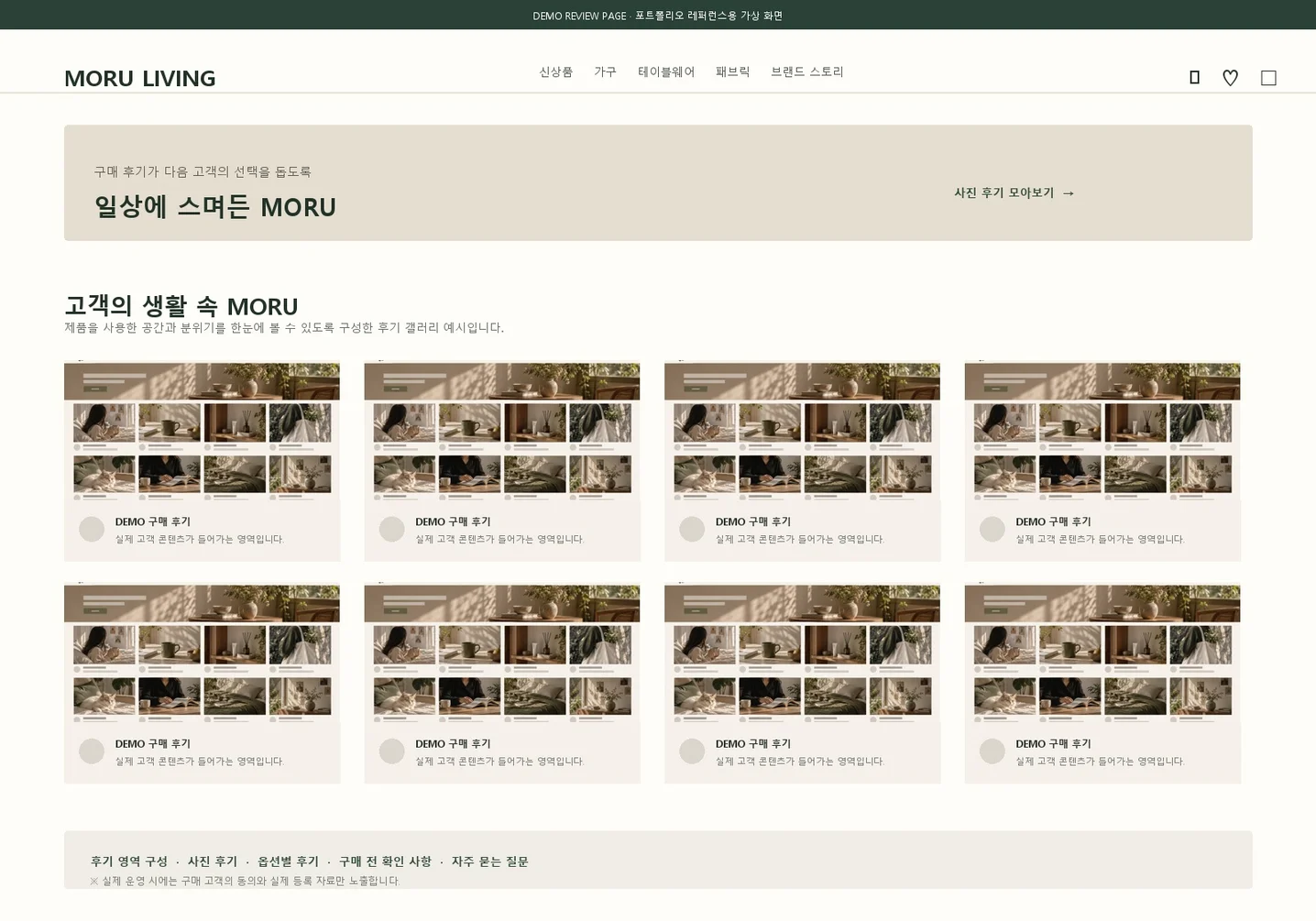Click the reviewer avatar in the bottom-row third card
The height and width of the screenshot is (921, 1316).
[692, 751]
